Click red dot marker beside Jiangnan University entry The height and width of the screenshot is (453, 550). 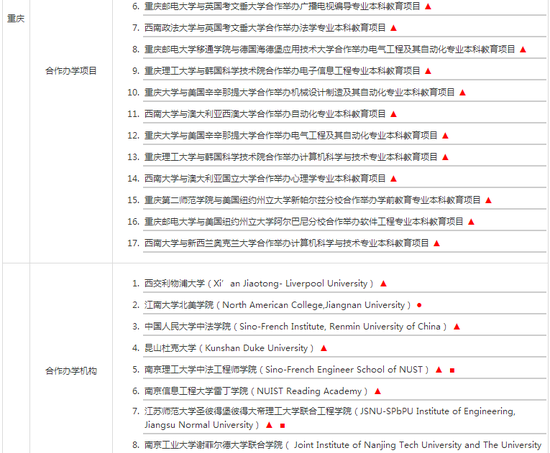pos(419,305)
